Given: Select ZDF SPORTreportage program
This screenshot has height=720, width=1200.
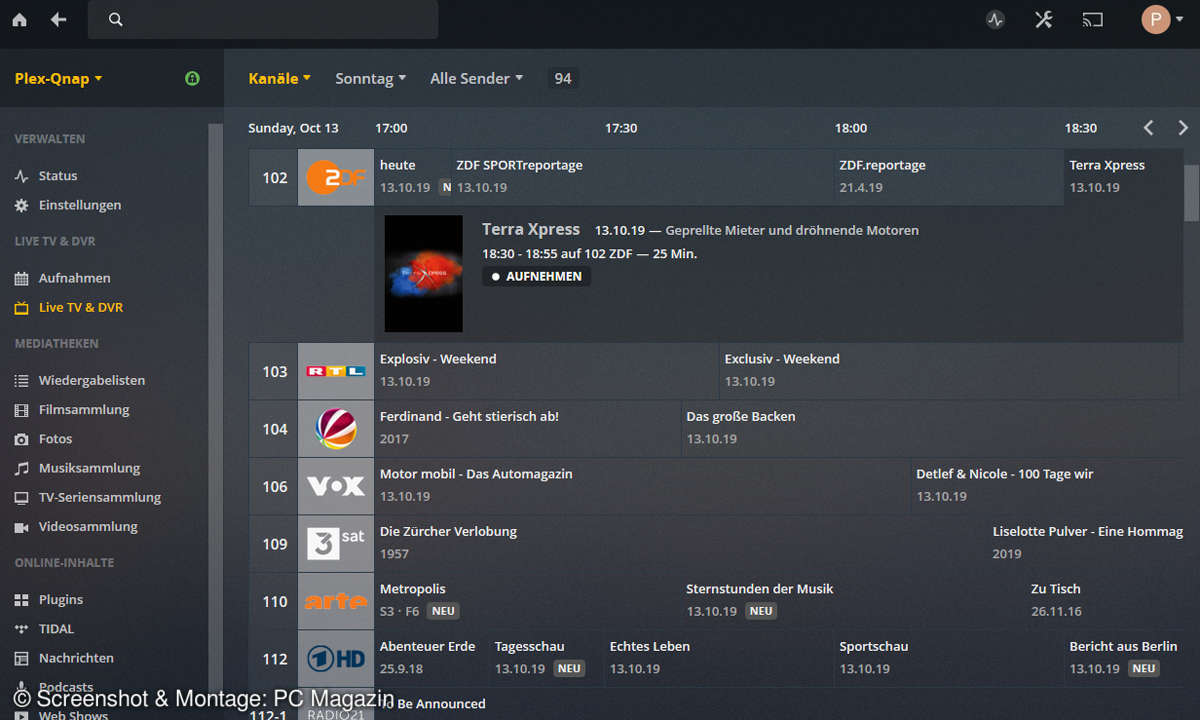Looking at the screenshot, I should [x=642, y=177].
